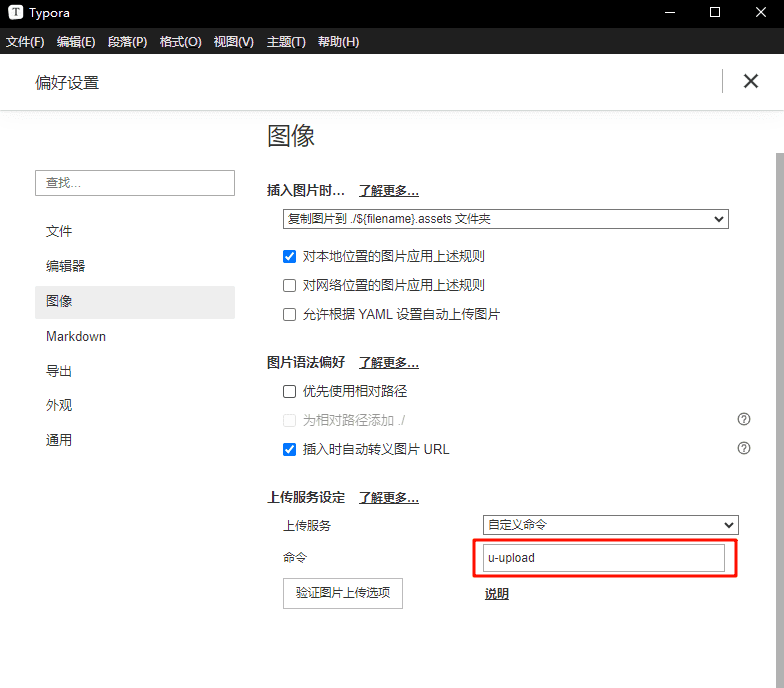The height and width of the screenshot is (688, 784).
Task: Open the 编辑(E) menu
Action: (x=76, y=42)
